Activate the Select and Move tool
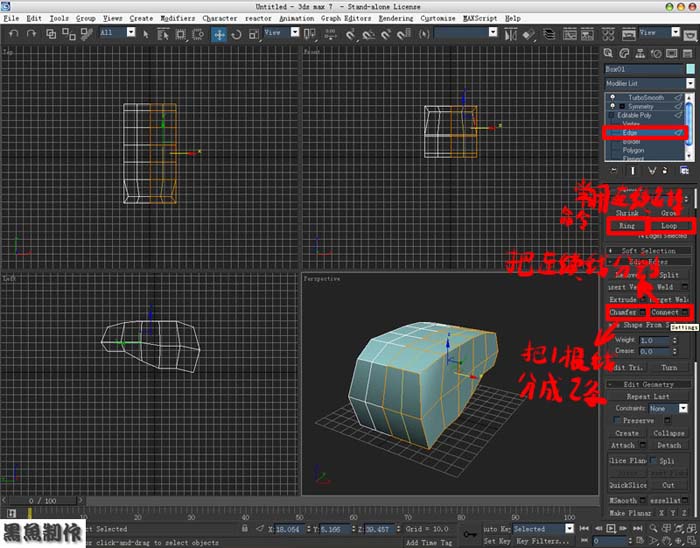This screenshot has width=700, height=548. pyautogui.click(x=219, y=34)
